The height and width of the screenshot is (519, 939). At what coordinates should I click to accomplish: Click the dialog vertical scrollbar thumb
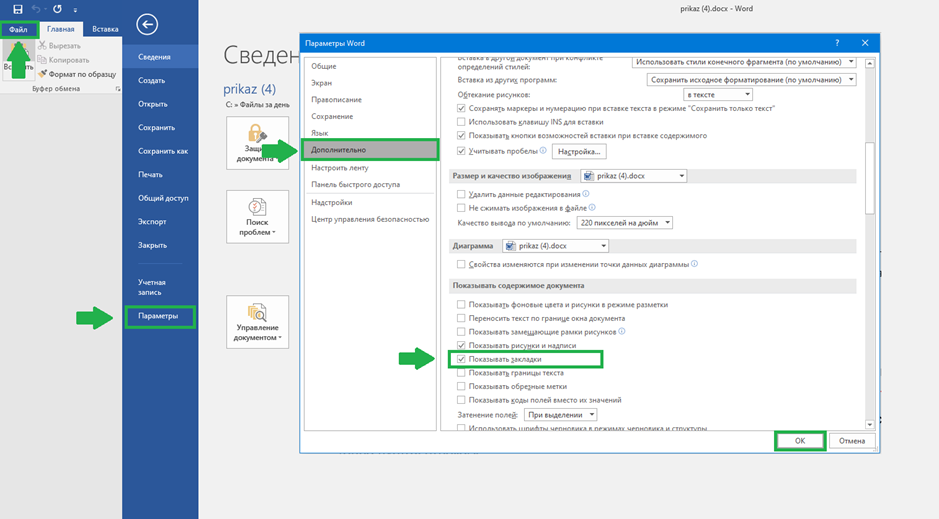tap(870, 178)
